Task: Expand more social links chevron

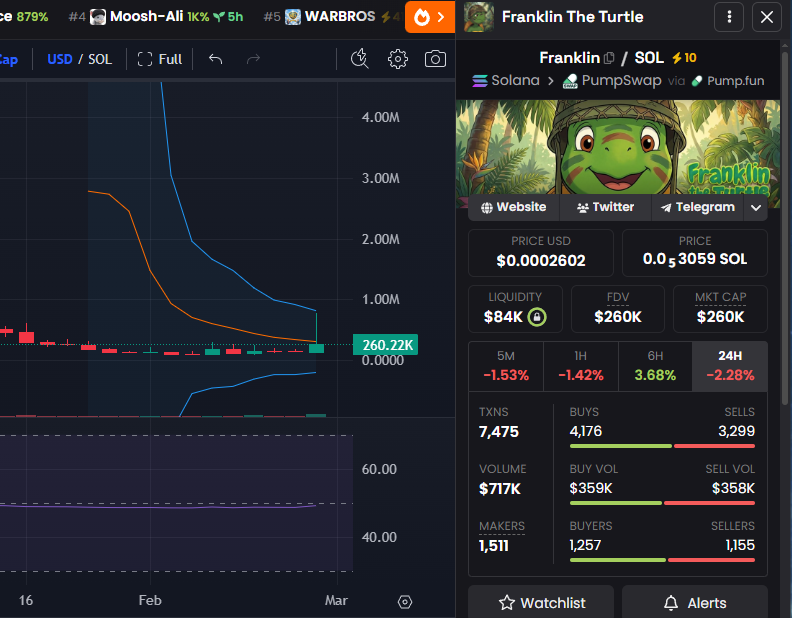Action: (x=756, y=208)
